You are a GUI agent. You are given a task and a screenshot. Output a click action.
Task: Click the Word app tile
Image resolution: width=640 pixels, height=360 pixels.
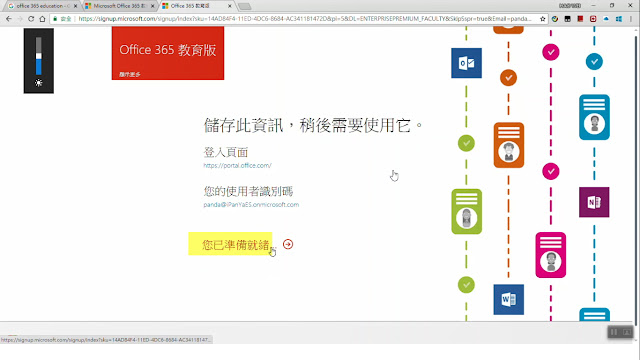click(x=509, y=300)
